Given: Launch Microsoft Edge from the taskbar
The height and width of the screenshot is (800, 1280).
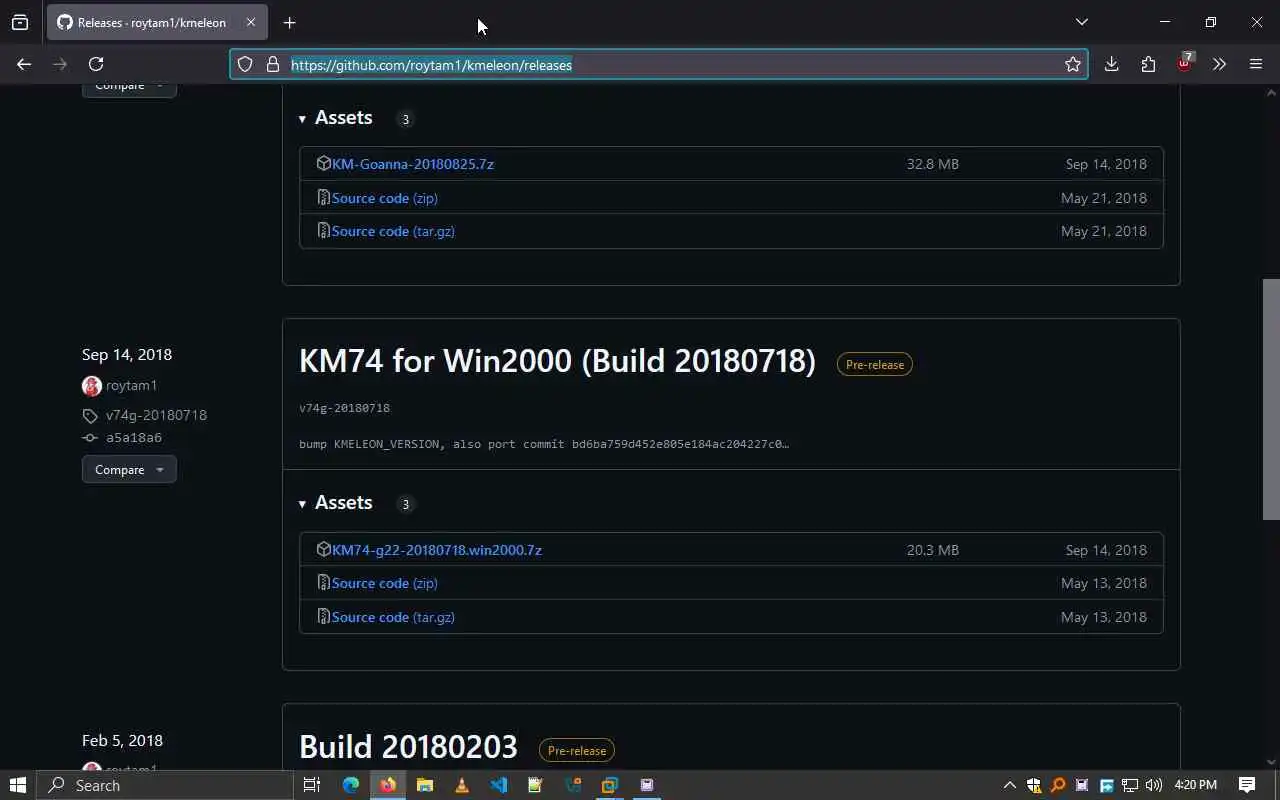Looking at the screenshot, I should (350, 785).
